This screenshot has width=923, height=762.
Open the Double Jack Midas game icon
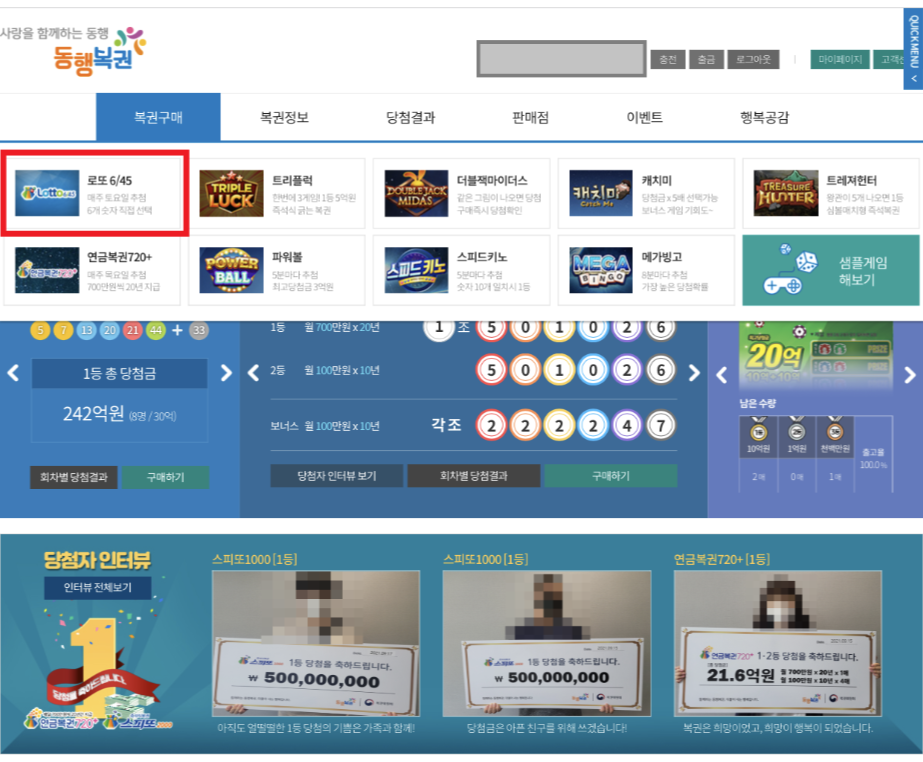pyautogui.click(x=416, y=193)
